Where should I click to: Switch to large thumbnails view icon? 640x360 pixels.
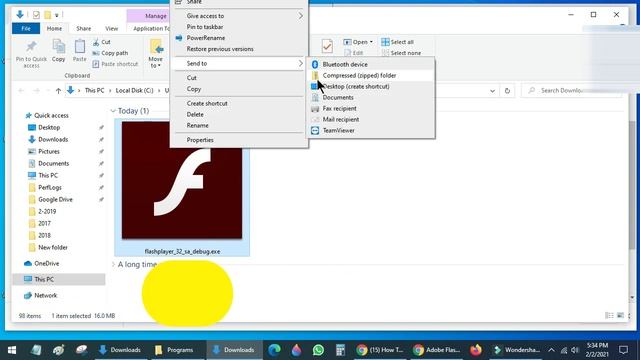coord(620,316)
